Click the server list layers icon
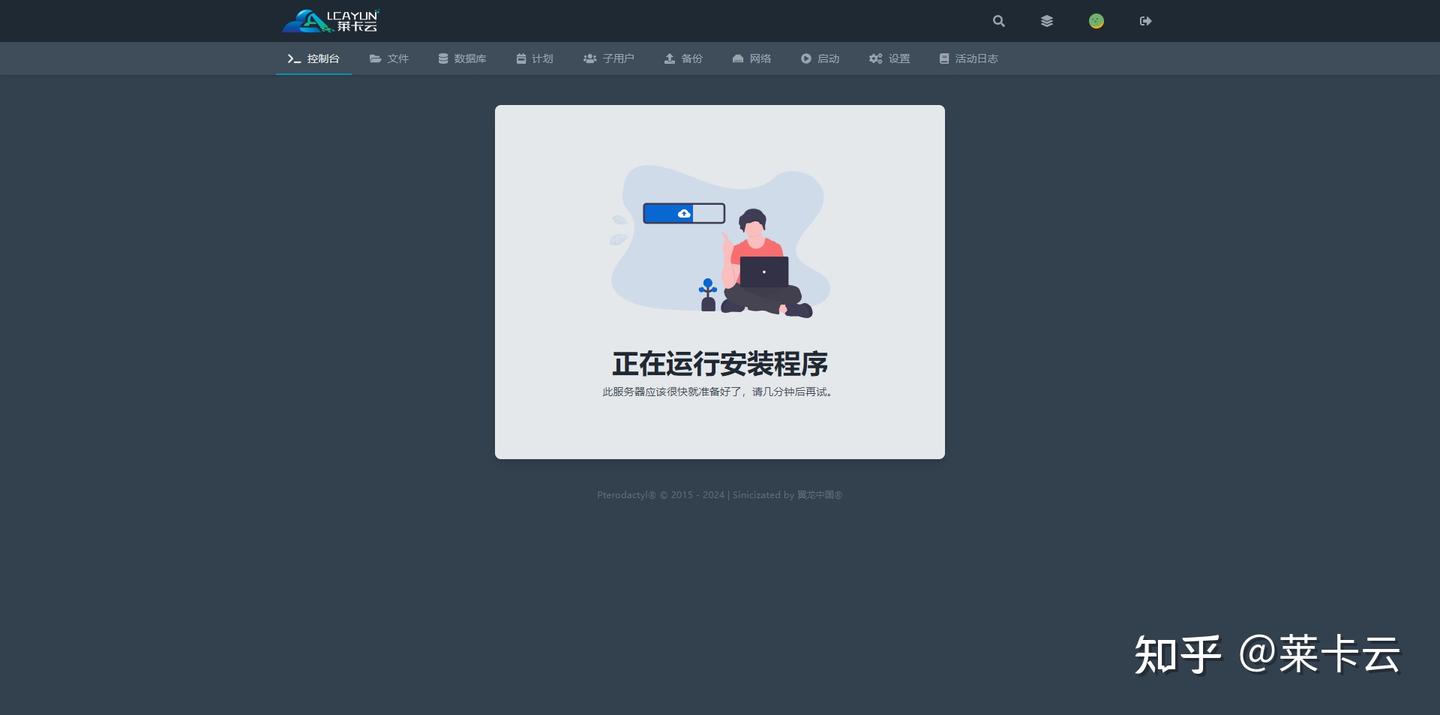This screenshot has height=715, width=1440. (1046, 21)
